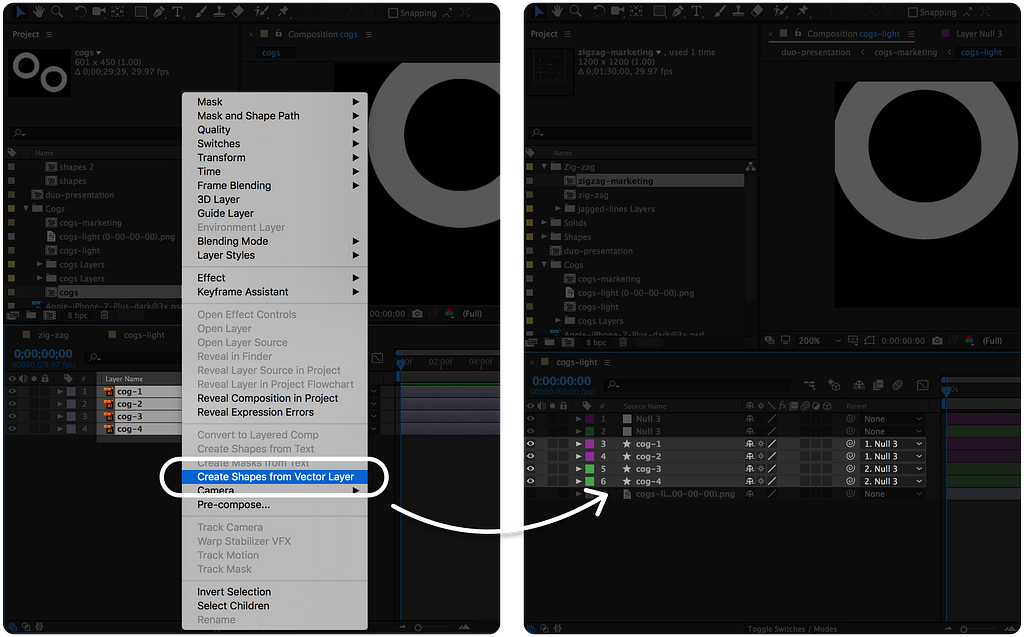Select the Roto Brush tool in the right screenshot

click(x=780, y=11)
